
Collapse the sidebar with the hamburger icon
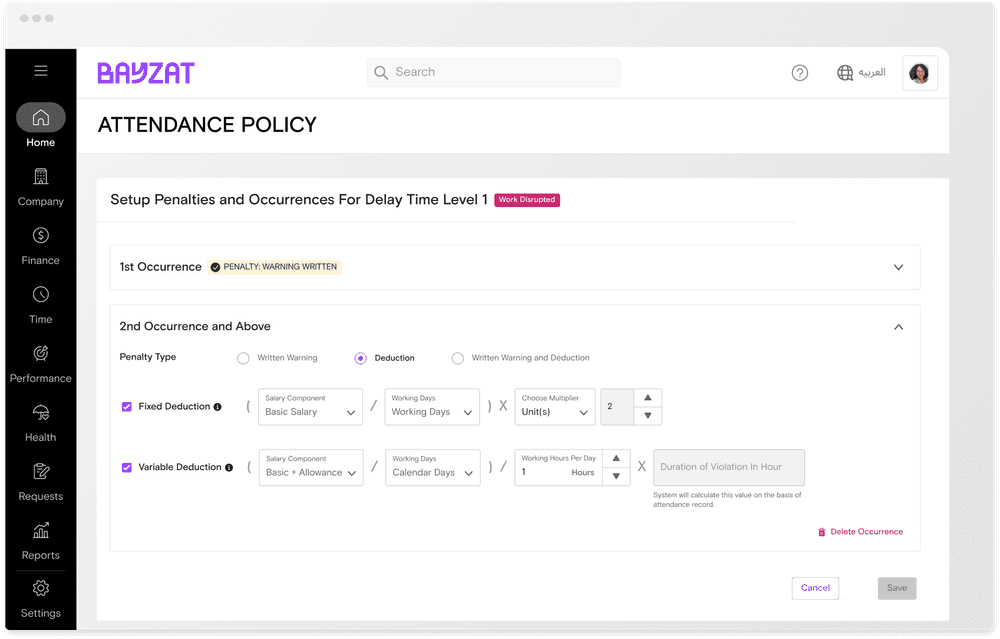point(40,70)
